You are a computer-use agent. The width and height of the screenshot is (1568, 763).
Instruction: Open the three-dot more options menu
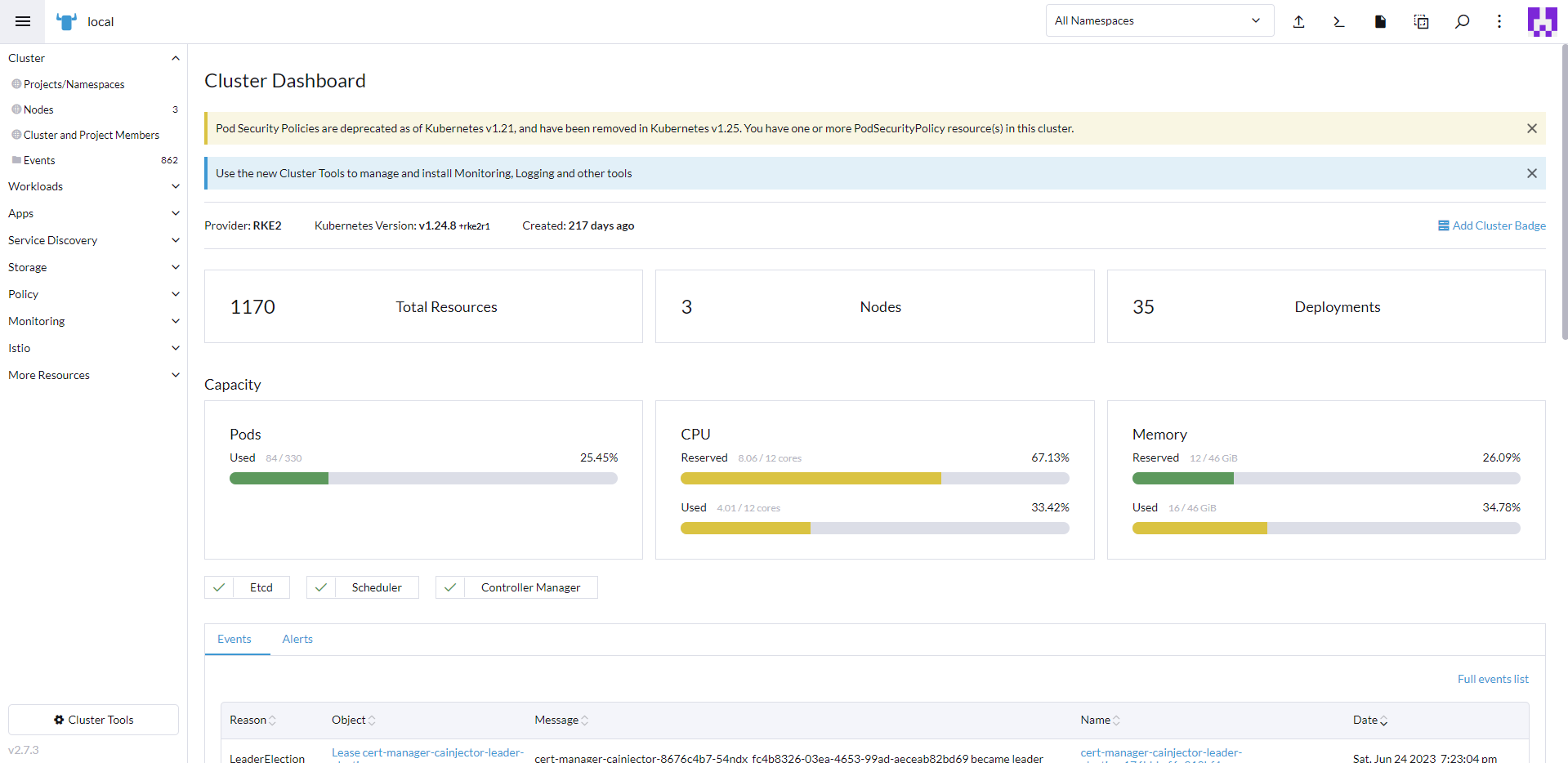click(1499, 21)
